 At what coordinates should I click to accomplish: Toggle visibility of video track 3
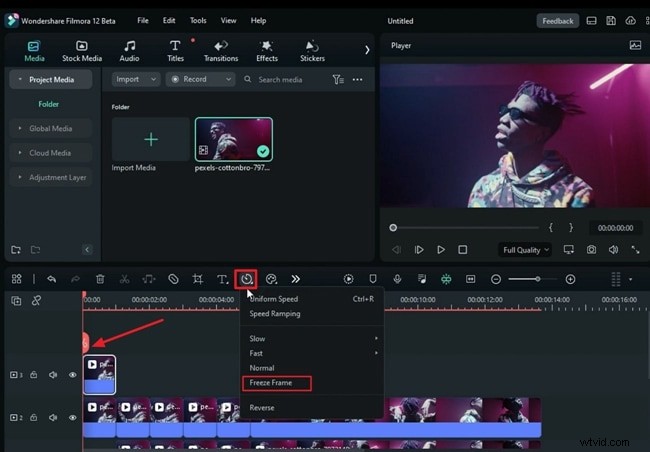[73, 375]
